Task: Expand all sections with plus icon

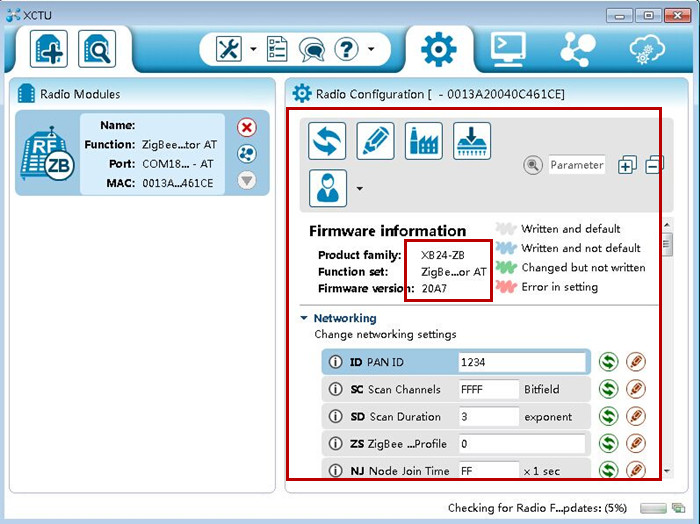Action: coord(627,165)
